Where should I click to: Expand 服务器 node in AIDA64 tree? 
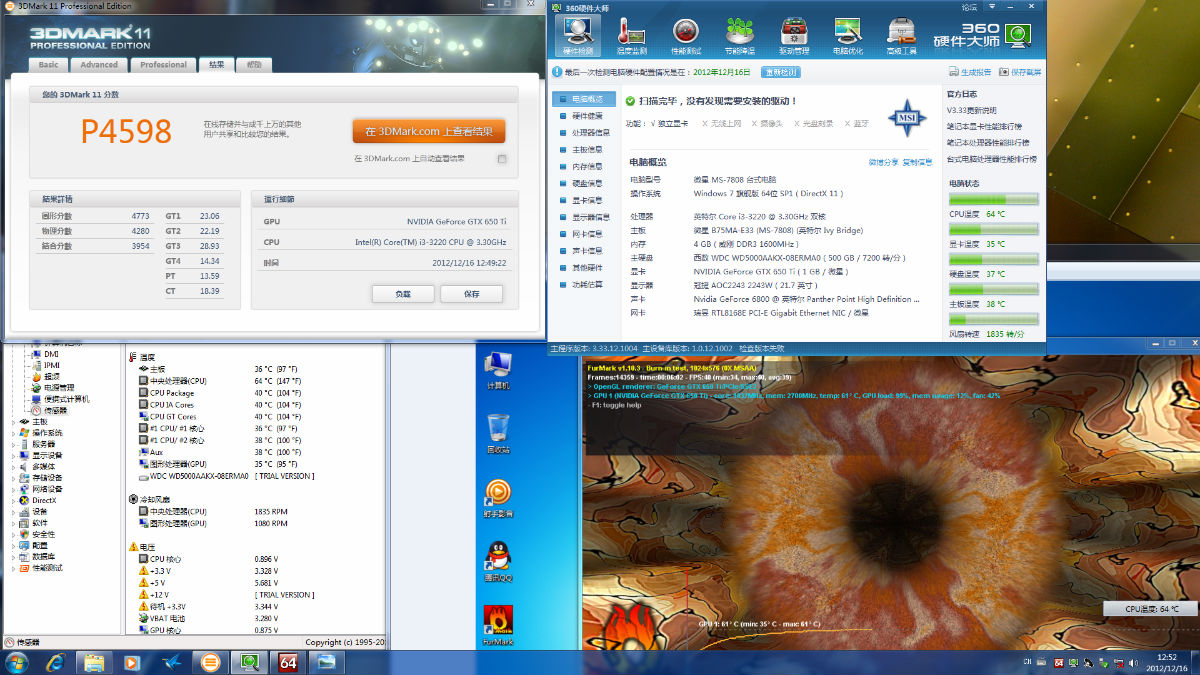14,444
